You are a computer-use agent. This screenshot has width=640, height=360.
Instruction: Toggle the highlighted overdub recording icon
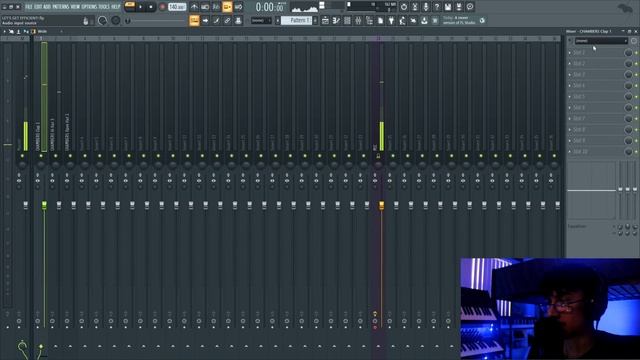(x=227, y=7)
